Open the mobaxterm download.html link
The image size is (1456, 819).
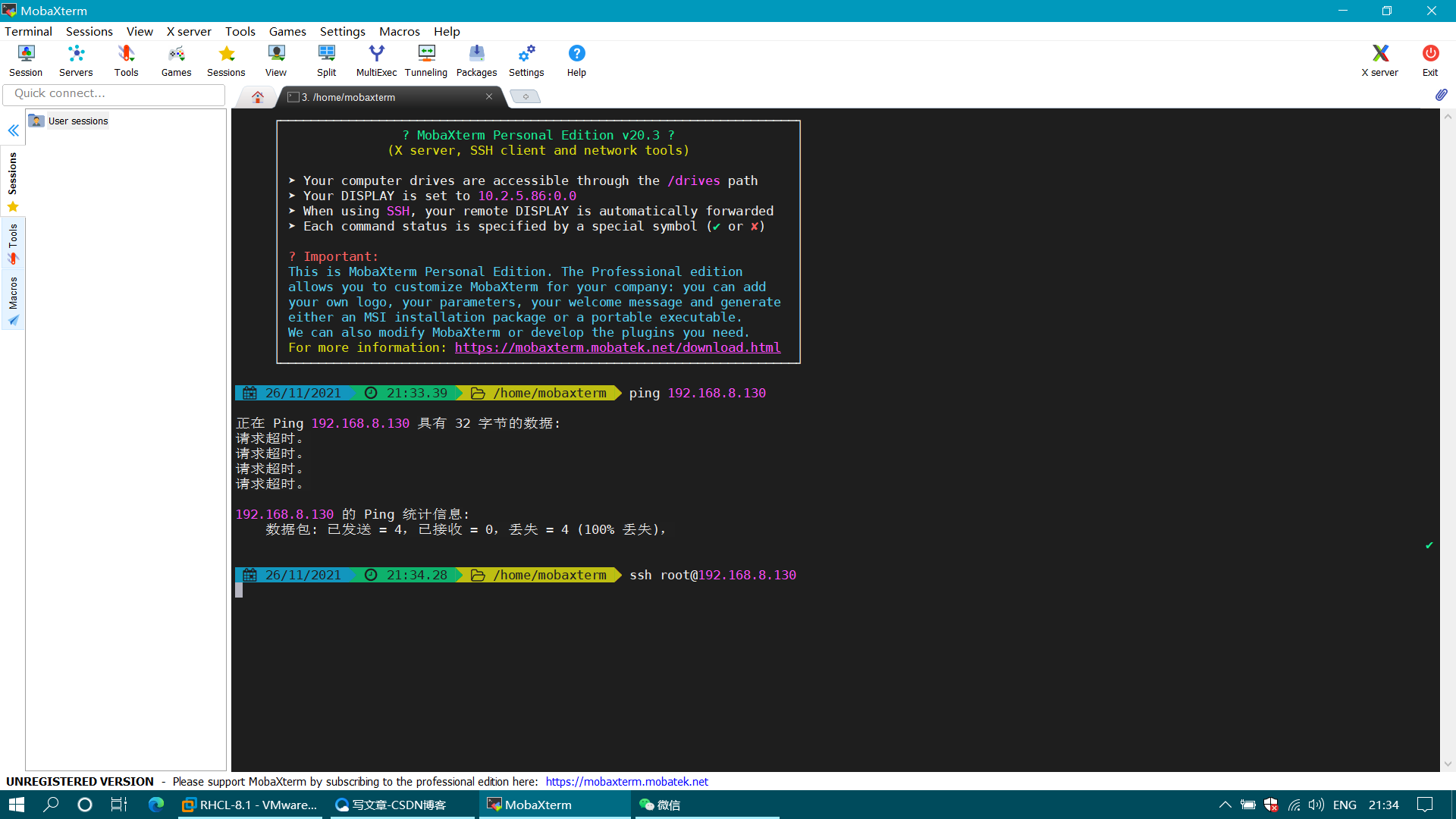coord(617,347)
